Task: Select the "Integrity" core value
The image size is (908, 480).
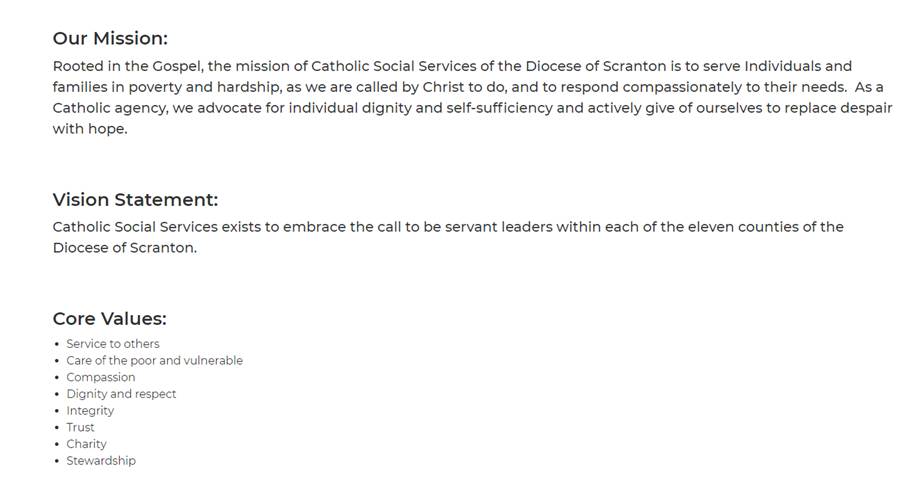Action: [x=90, y=411]
